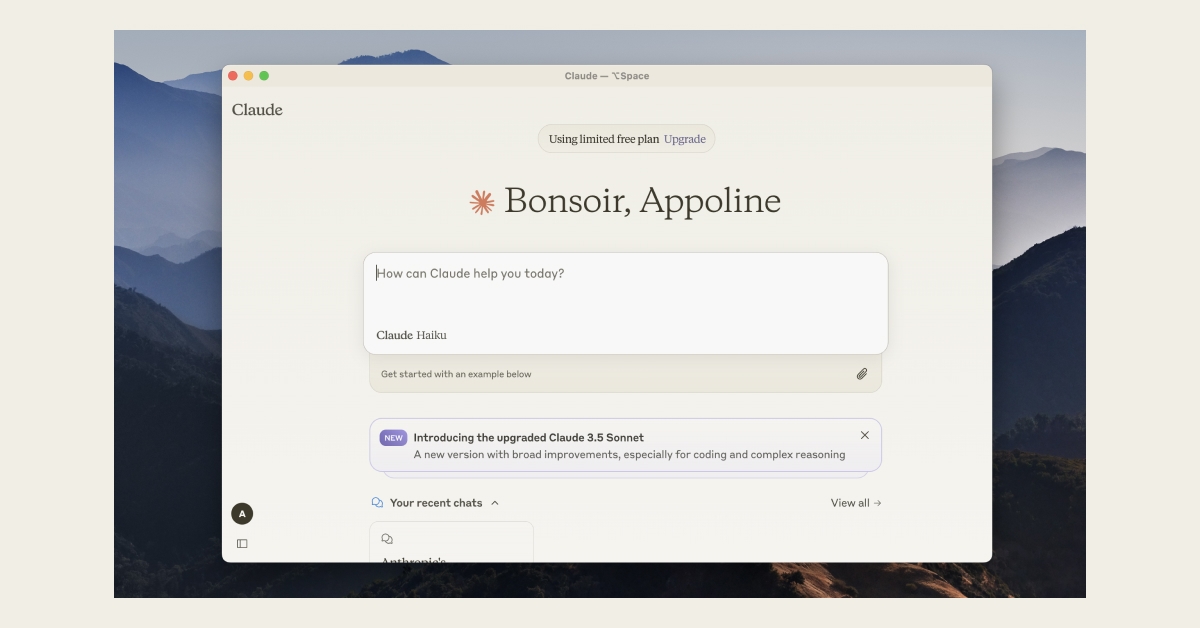Collapse Your recent chats using its chevron
This screenshot has width=1200, height=628.
point(495,503)
